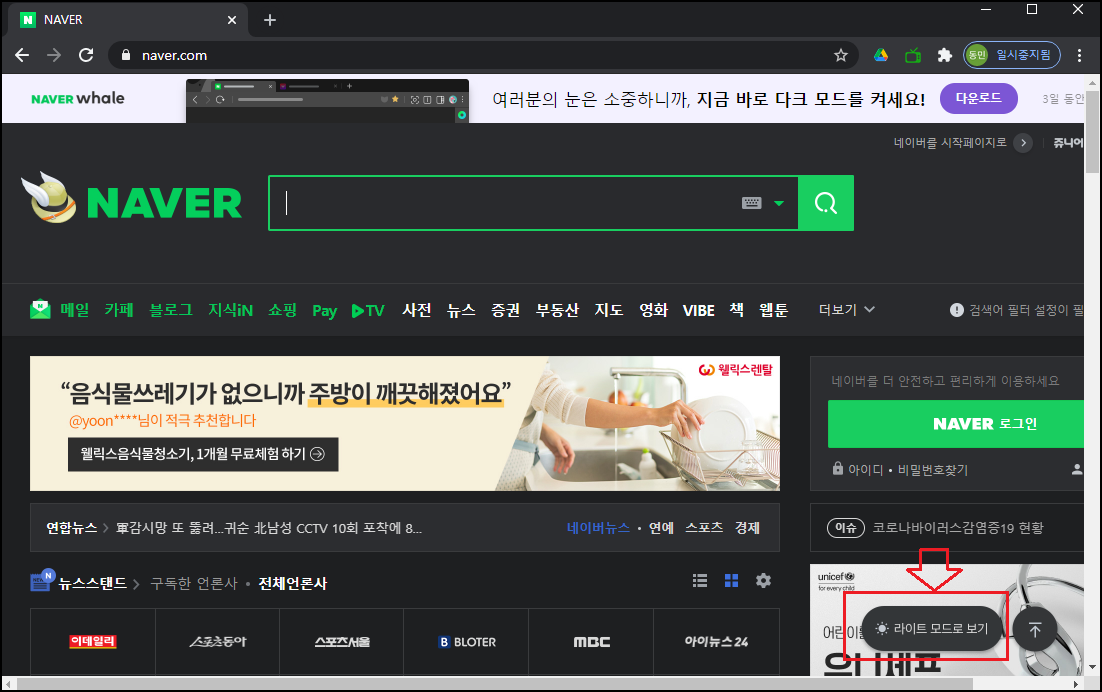The width and height of the screenshot is (1102, 692).
Task: Select the NAVER browser tab
Action: pos(128,20)
